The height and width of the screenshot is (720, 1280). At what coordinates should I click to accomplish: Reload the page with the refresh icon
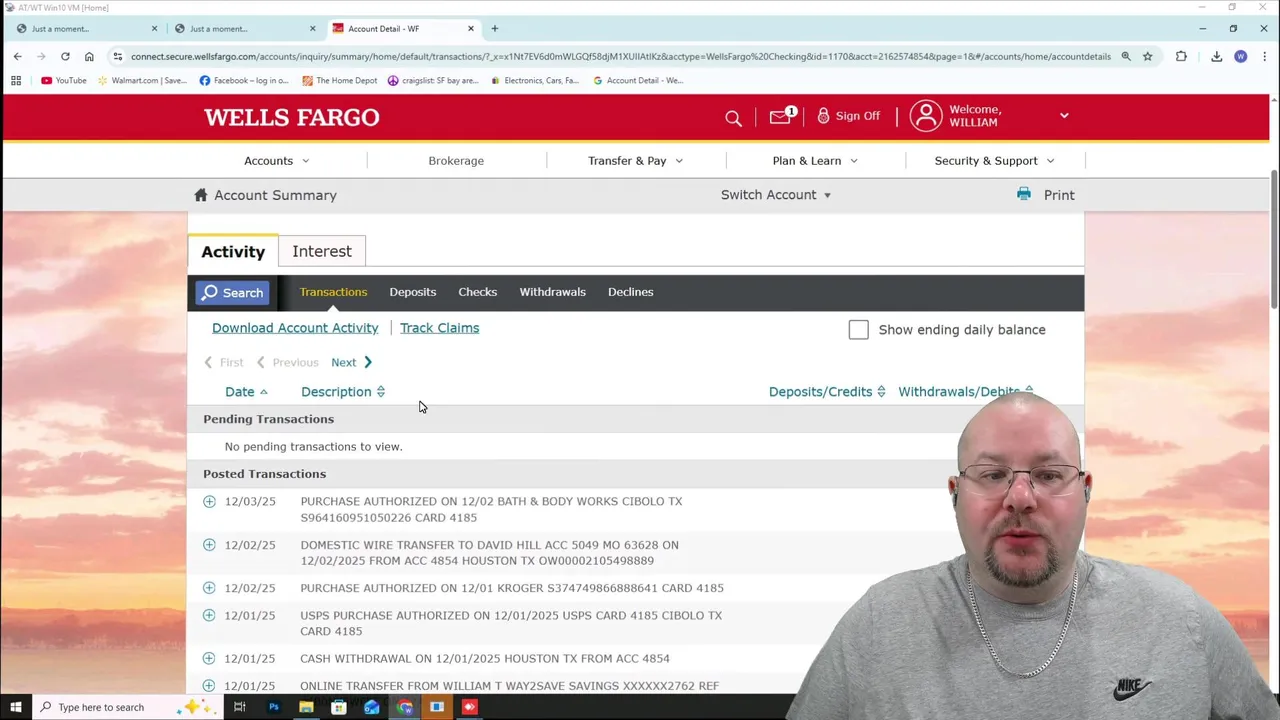click(x=65, y=56)
